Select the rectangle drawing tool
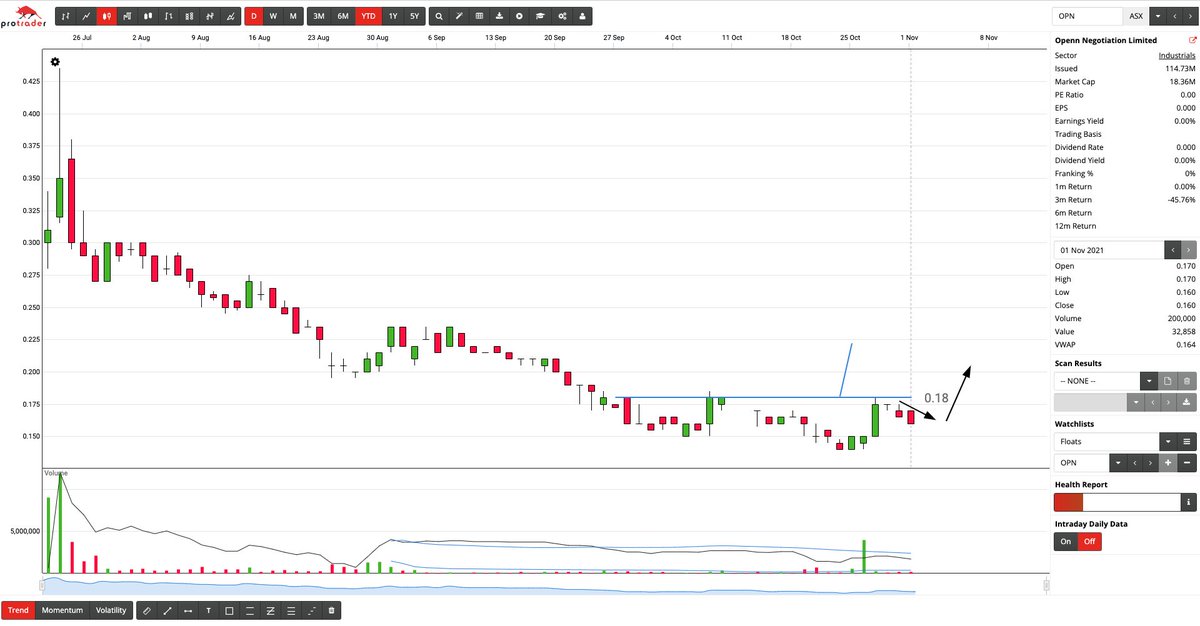Image resolution: width=1200 pixels, height=626 pixels. [229, 609]
